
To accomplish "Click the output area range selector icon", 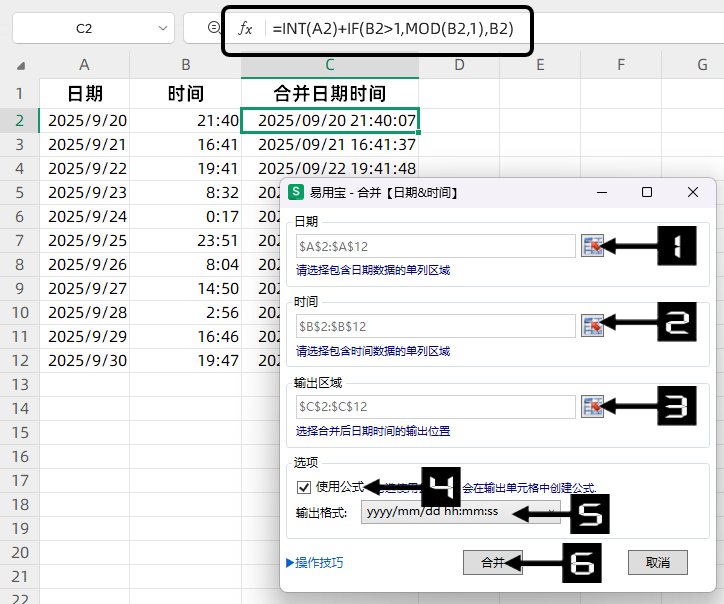I will [592, 406].
